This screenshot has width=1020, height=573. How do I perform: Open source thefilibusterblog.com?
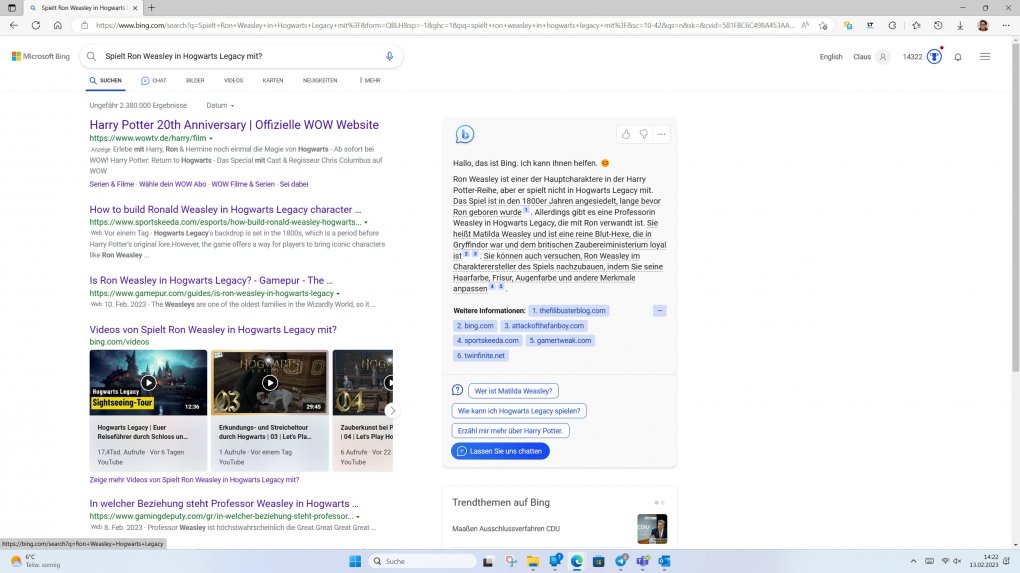[569, 311]
